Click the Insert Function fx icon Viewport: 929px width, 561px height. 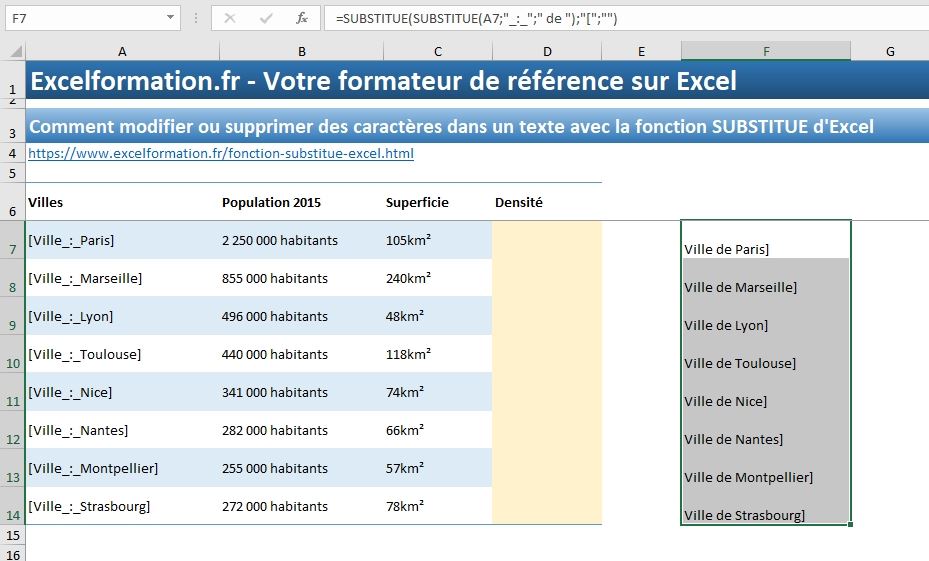click(301, 18)
